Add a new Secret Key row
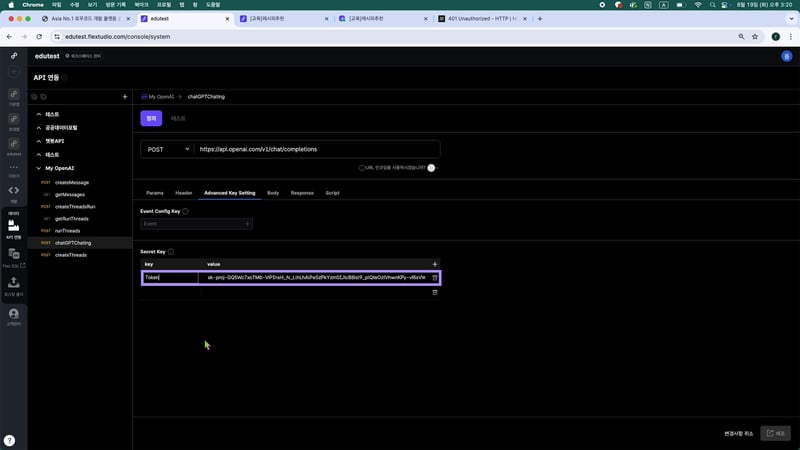800x450 pixels. pos(434,264)
